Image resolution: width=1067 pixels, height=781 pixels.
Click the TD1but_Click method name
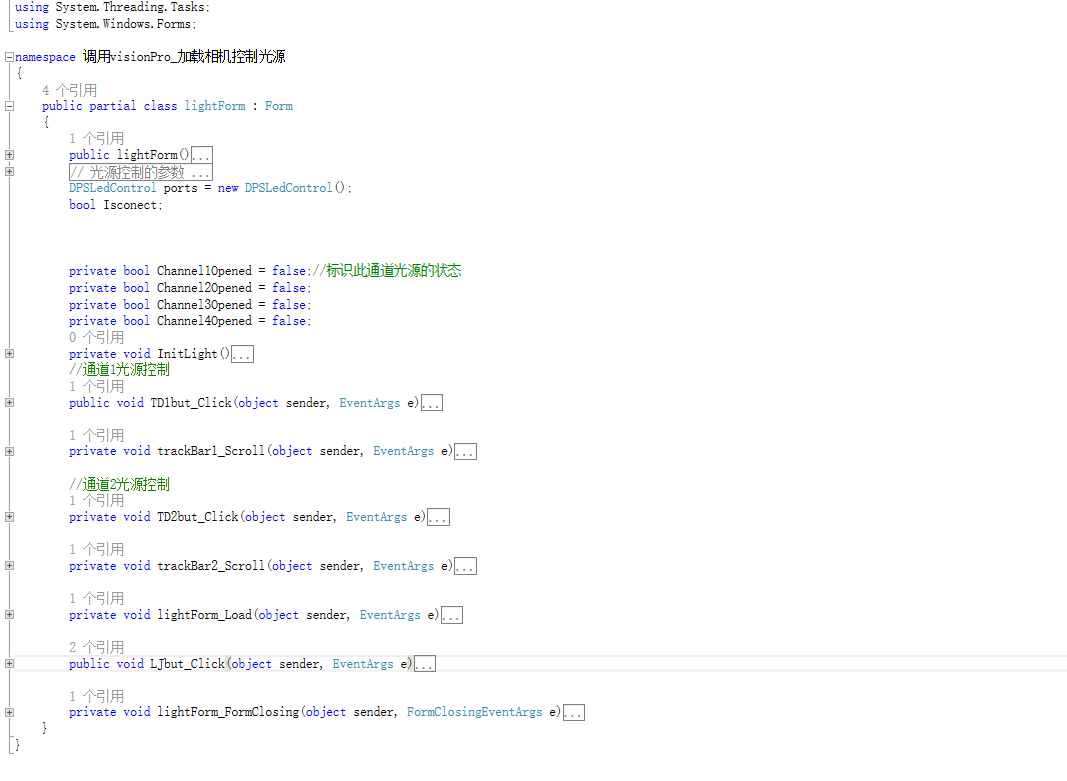pyautogui.click(x=191, y=403)
